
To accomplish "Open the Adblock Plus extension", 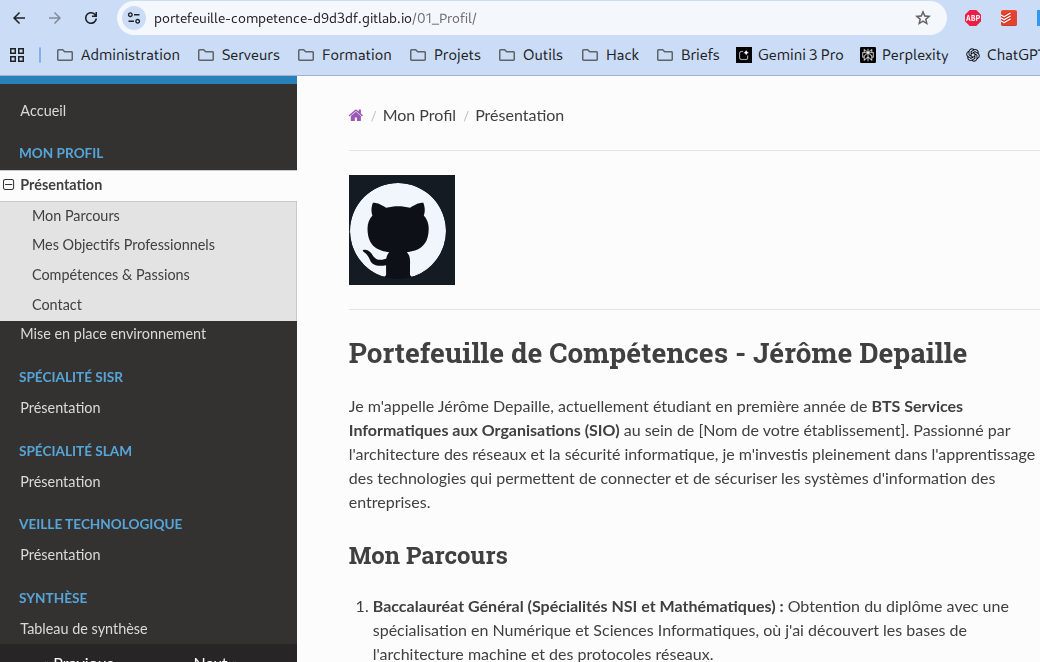I will (972, 17).
